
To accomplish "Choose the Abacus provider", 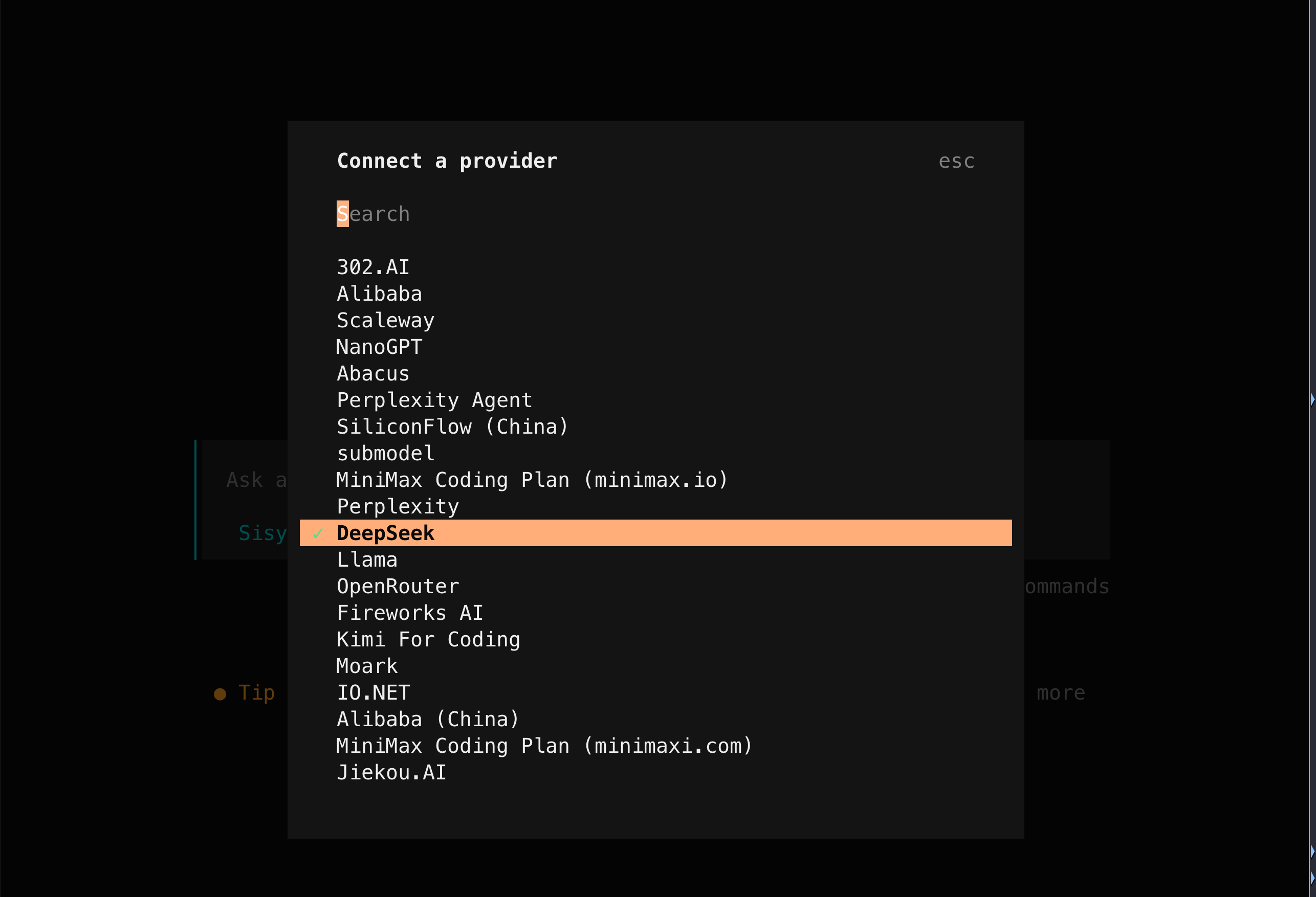I will point(372,373).
